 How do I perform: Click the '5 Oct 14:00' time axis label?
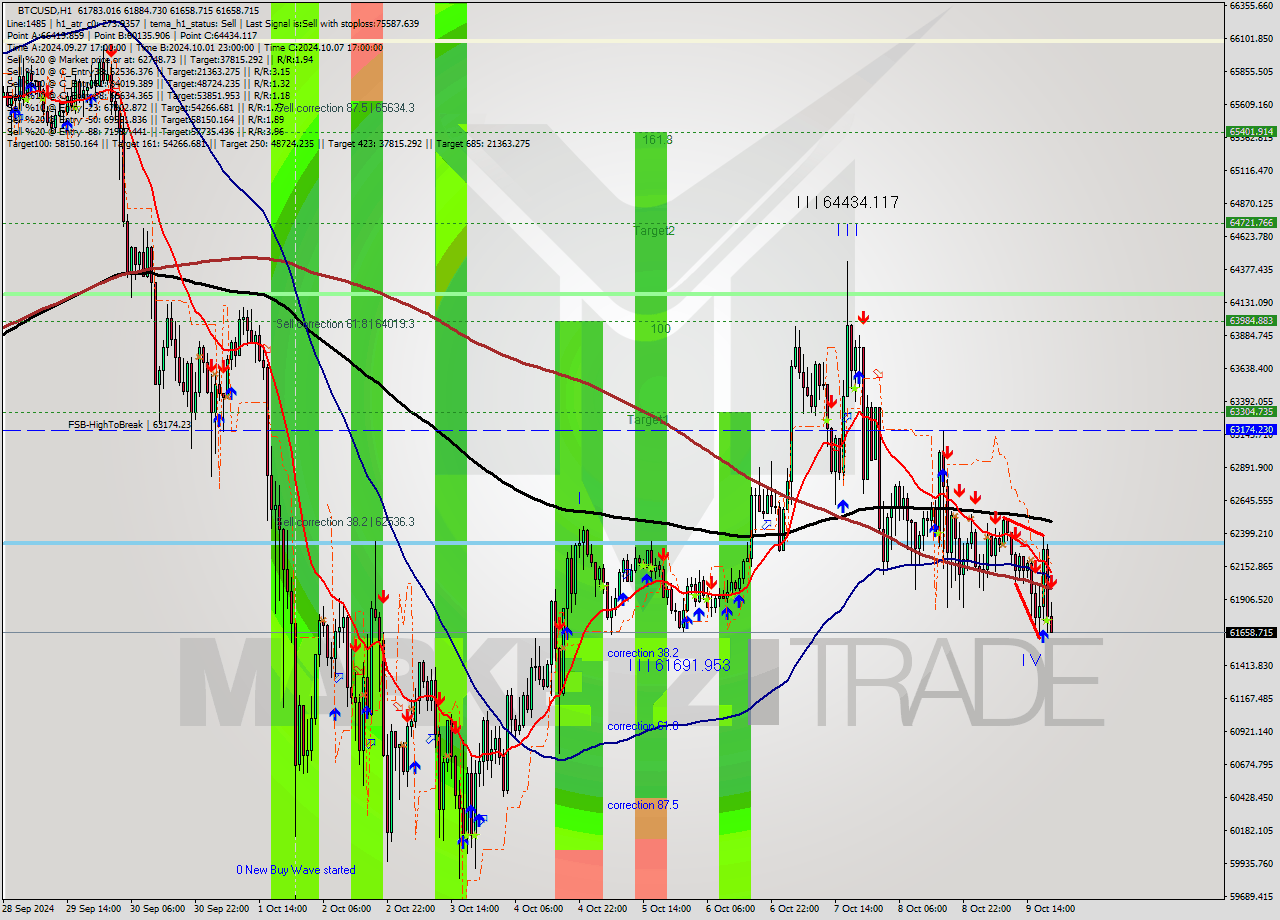[666, 909]
